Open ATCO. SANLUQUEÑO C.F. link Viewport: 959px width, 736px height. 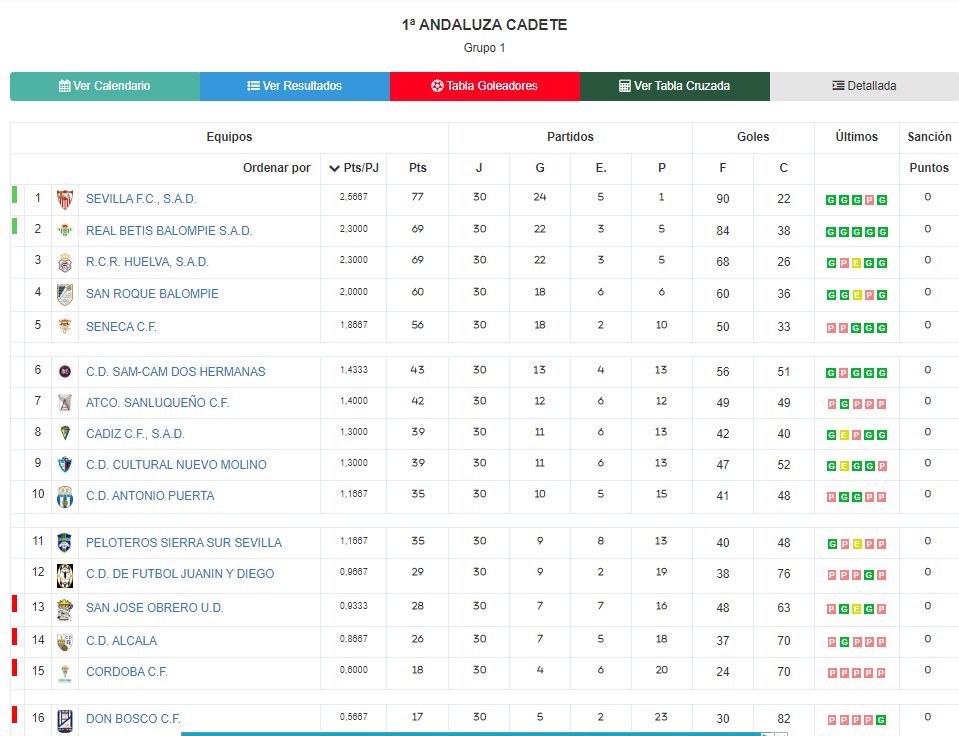(157, 403)
